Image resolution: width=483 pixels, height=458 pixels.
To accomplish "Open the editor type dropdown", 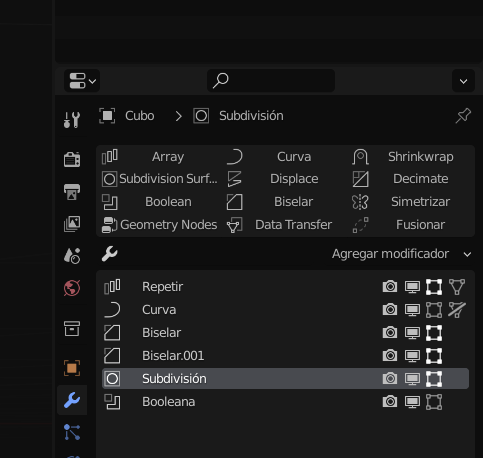I will pos(82,81).
